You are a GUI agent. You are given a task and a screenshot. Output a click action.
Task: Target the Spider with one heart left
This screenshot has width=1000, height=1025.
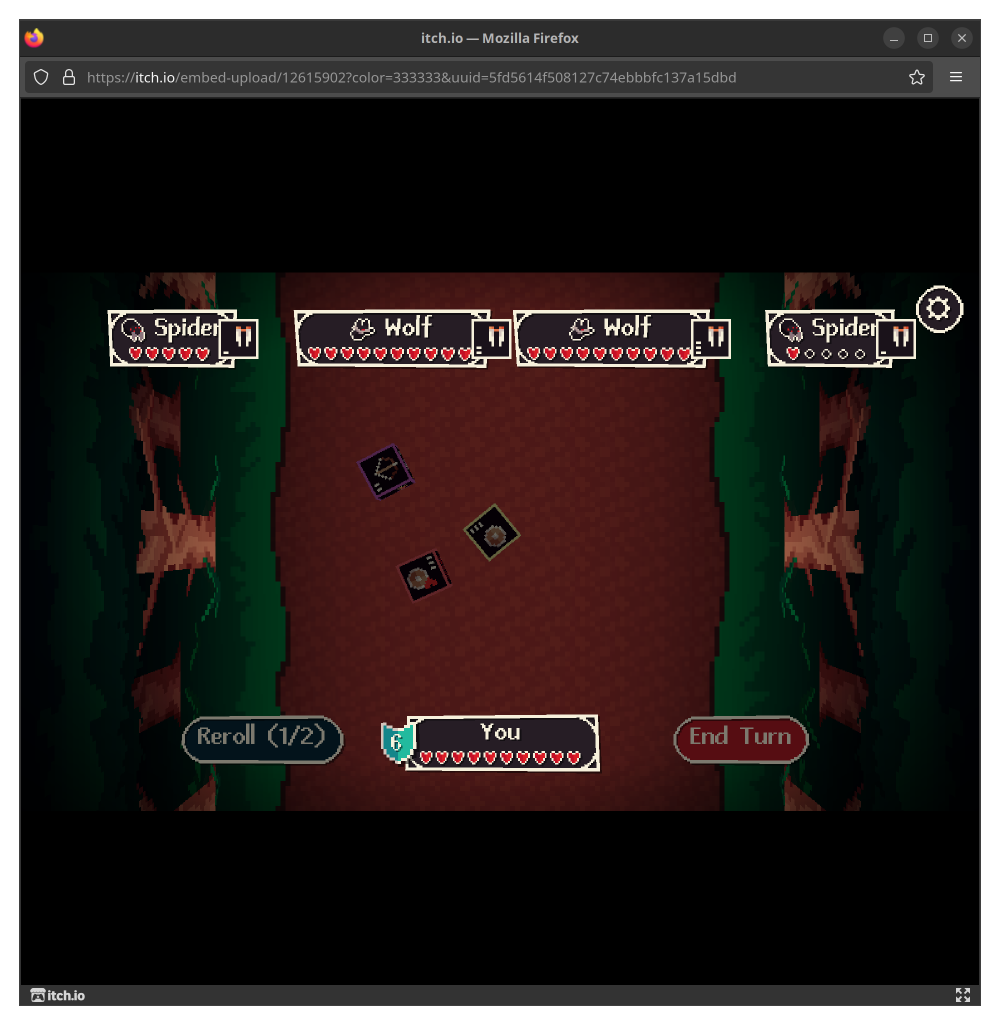point(829,338)
